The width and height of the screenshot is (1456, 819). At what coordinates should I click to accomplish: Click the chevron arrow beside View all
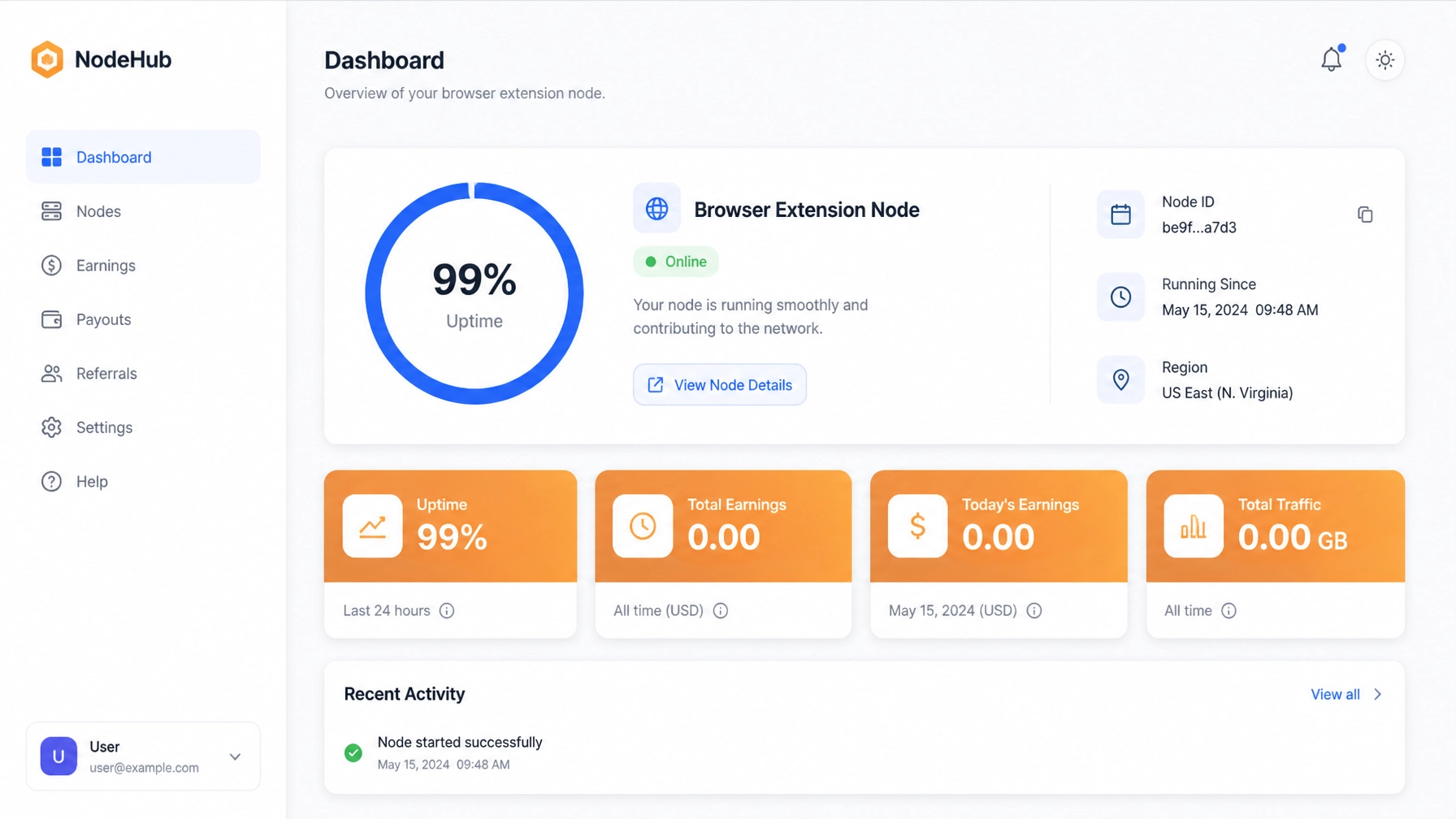(x=1378, y=695)
